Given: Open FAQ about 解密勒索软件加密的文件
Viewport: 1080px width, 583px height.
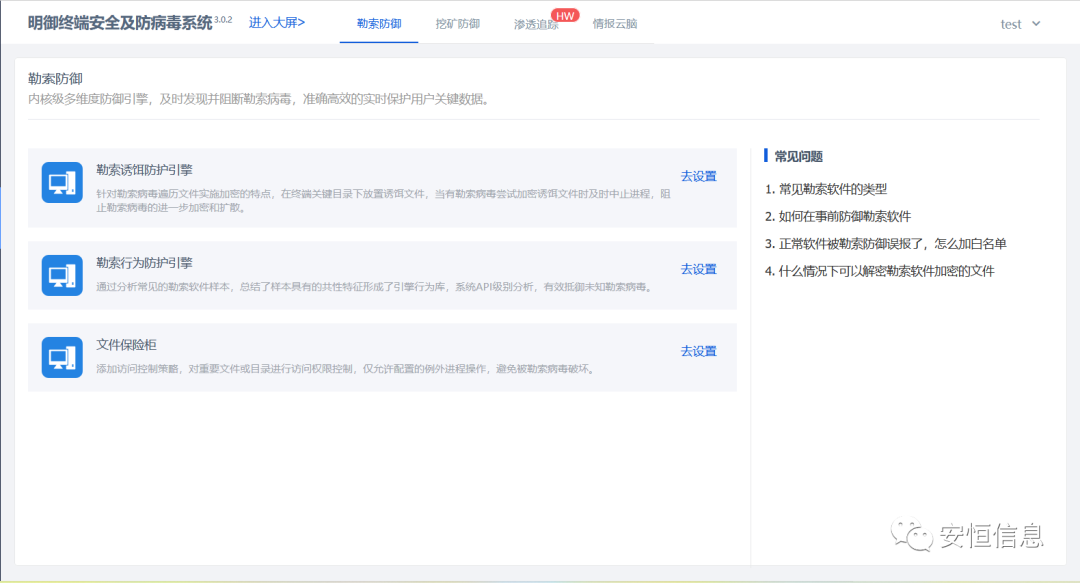Looking at the screenshot, I should (x=879, y=271).
